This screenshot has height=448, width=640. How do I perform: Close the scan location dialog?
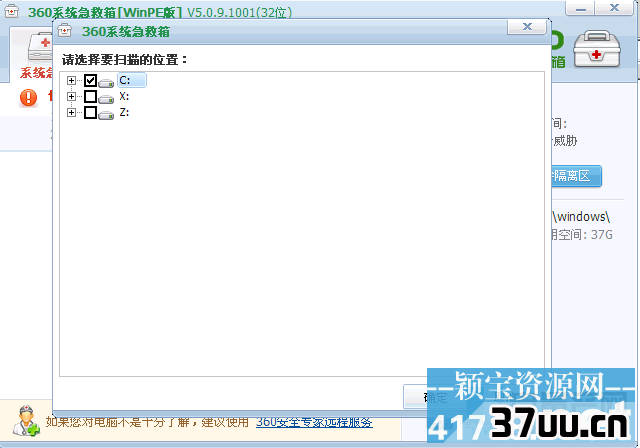pyautogui.click(x=527, y=27)
